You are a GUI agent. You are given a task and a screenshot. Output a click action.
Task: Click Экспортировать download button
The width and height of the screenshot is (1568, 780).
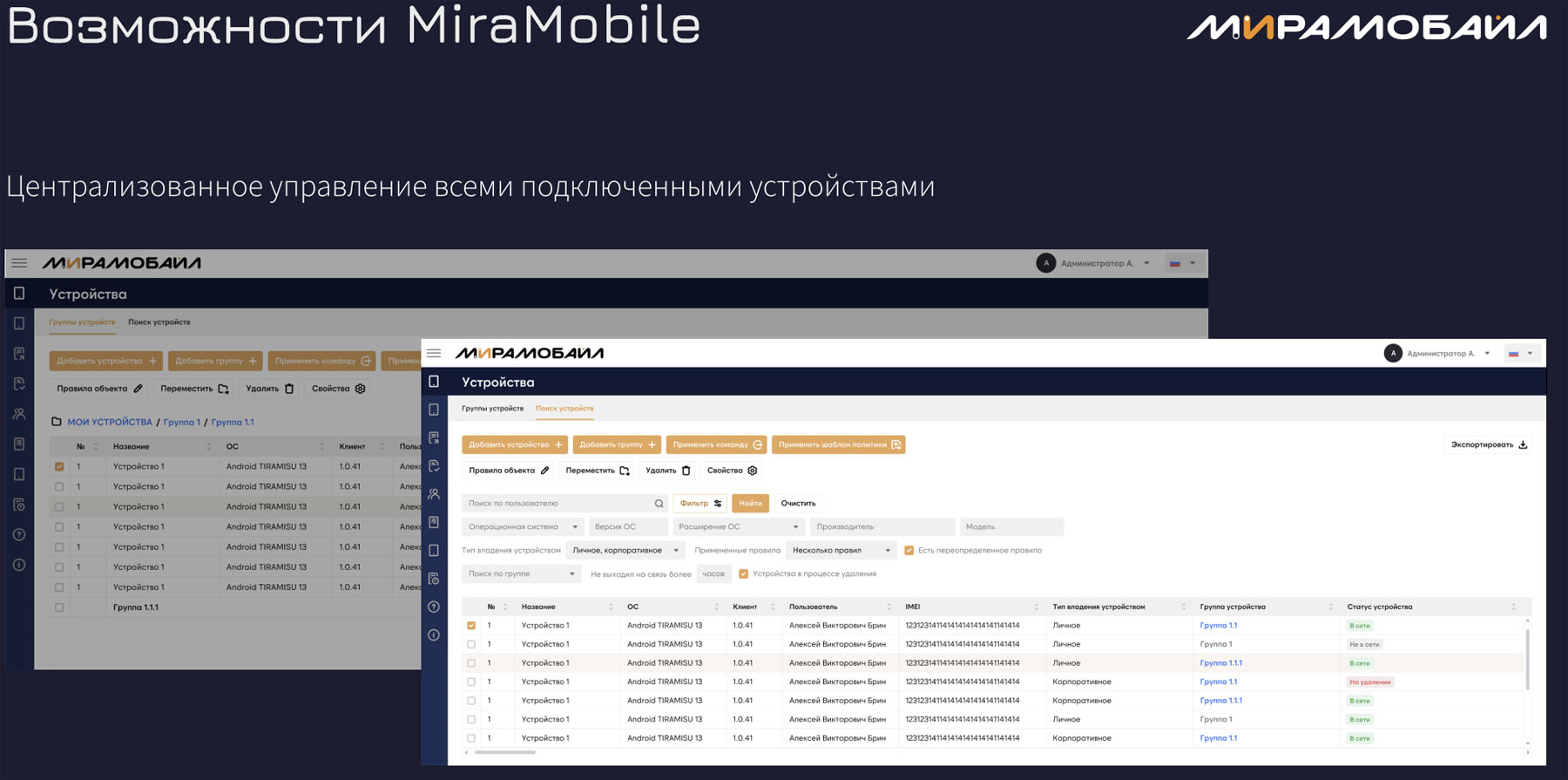[1489, 444]
